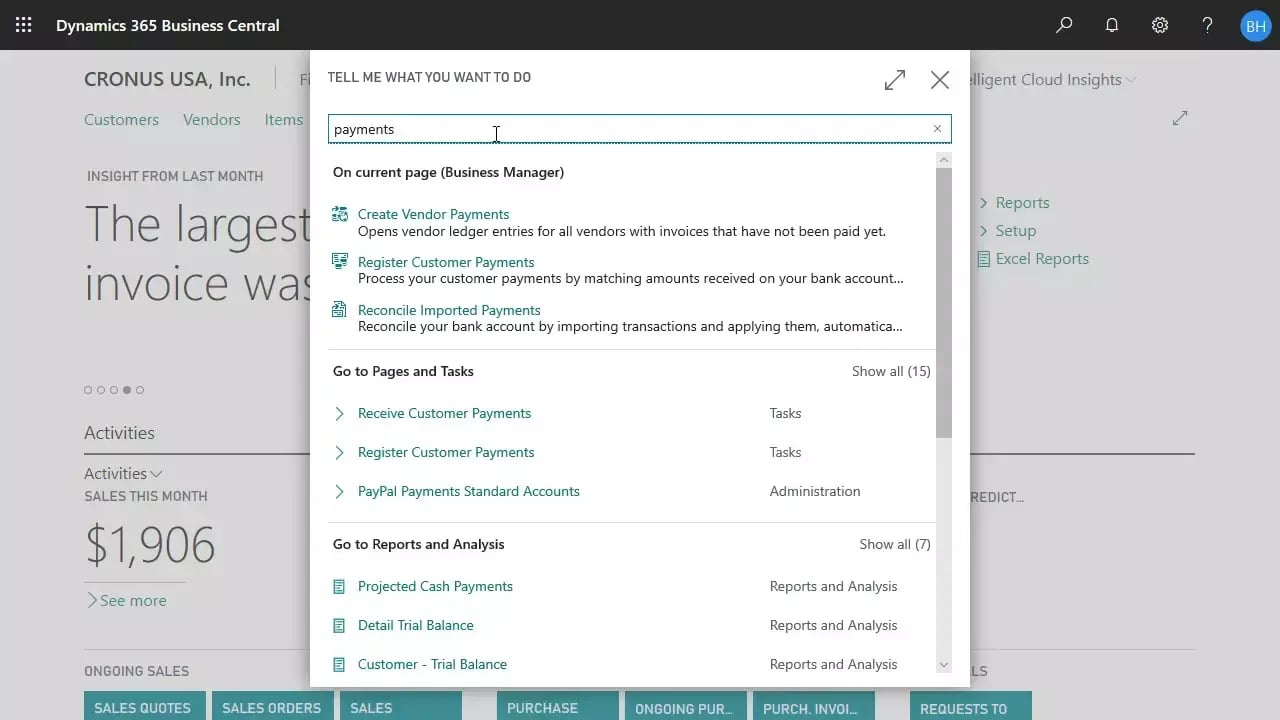The height and width of the screenshot is (720, 1280).
Task: Expand the Register Customer Payments task chevron
Action: pos(339,452)
